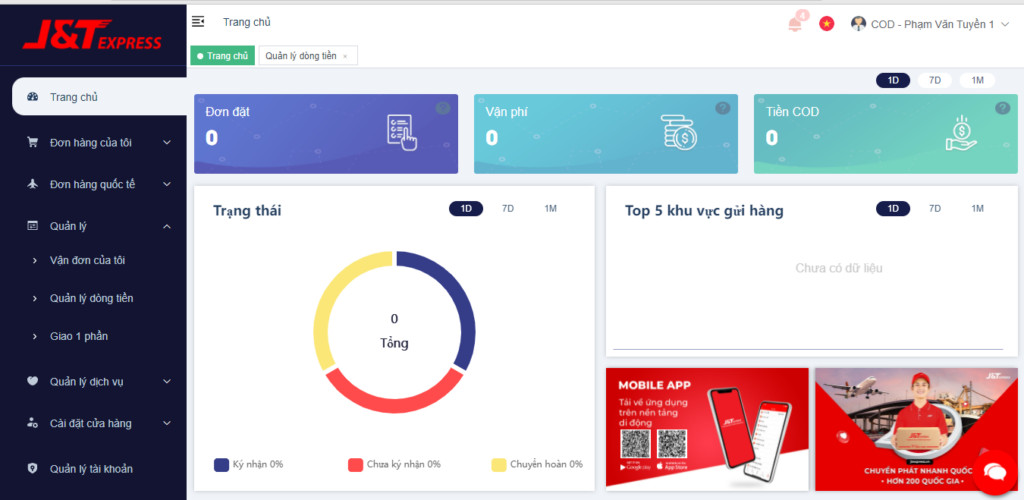1024x500 pixels.
Task: Click the help icon on Tiền COD card
Action: (x=1002, y=108)
